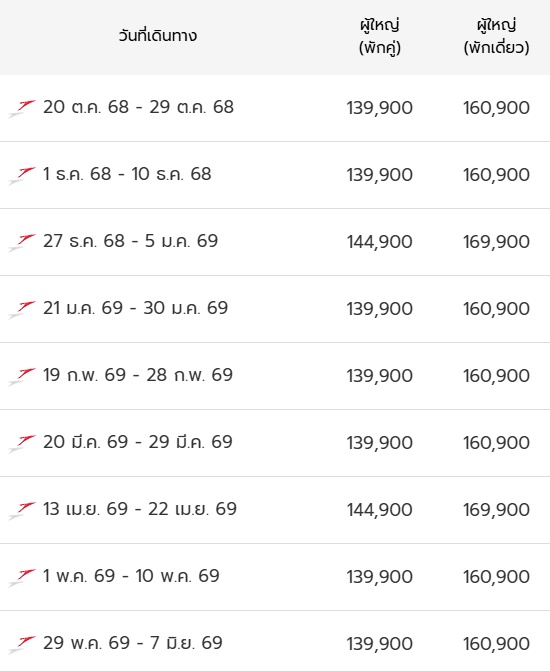Click airline icon beside 1 ธ.ค. 68 departure
Image resolution: width=550 pixels, height=671 pixels.
[x=22, y=175]
